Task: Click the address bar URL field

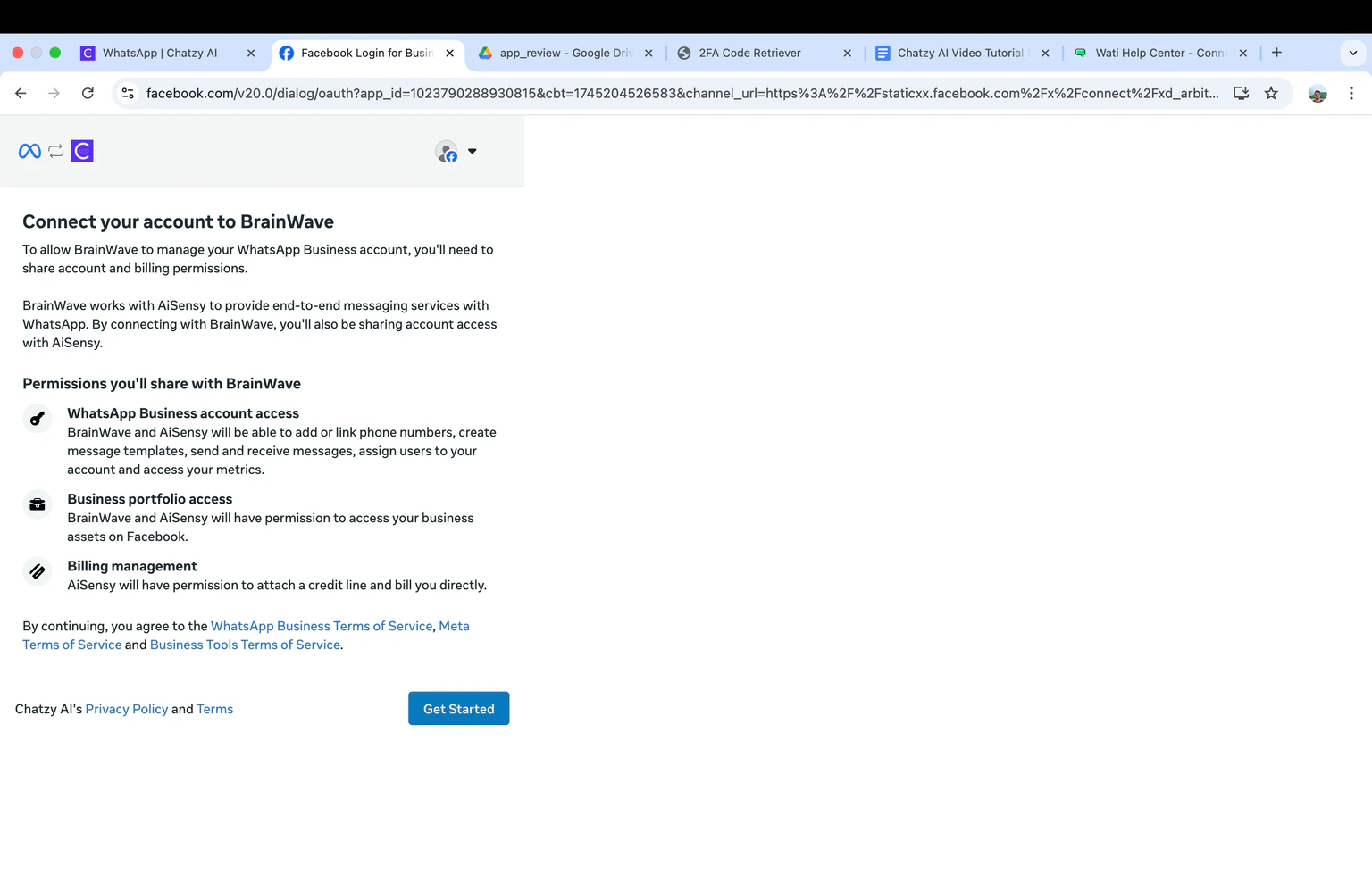Action: tap(682, 93)
